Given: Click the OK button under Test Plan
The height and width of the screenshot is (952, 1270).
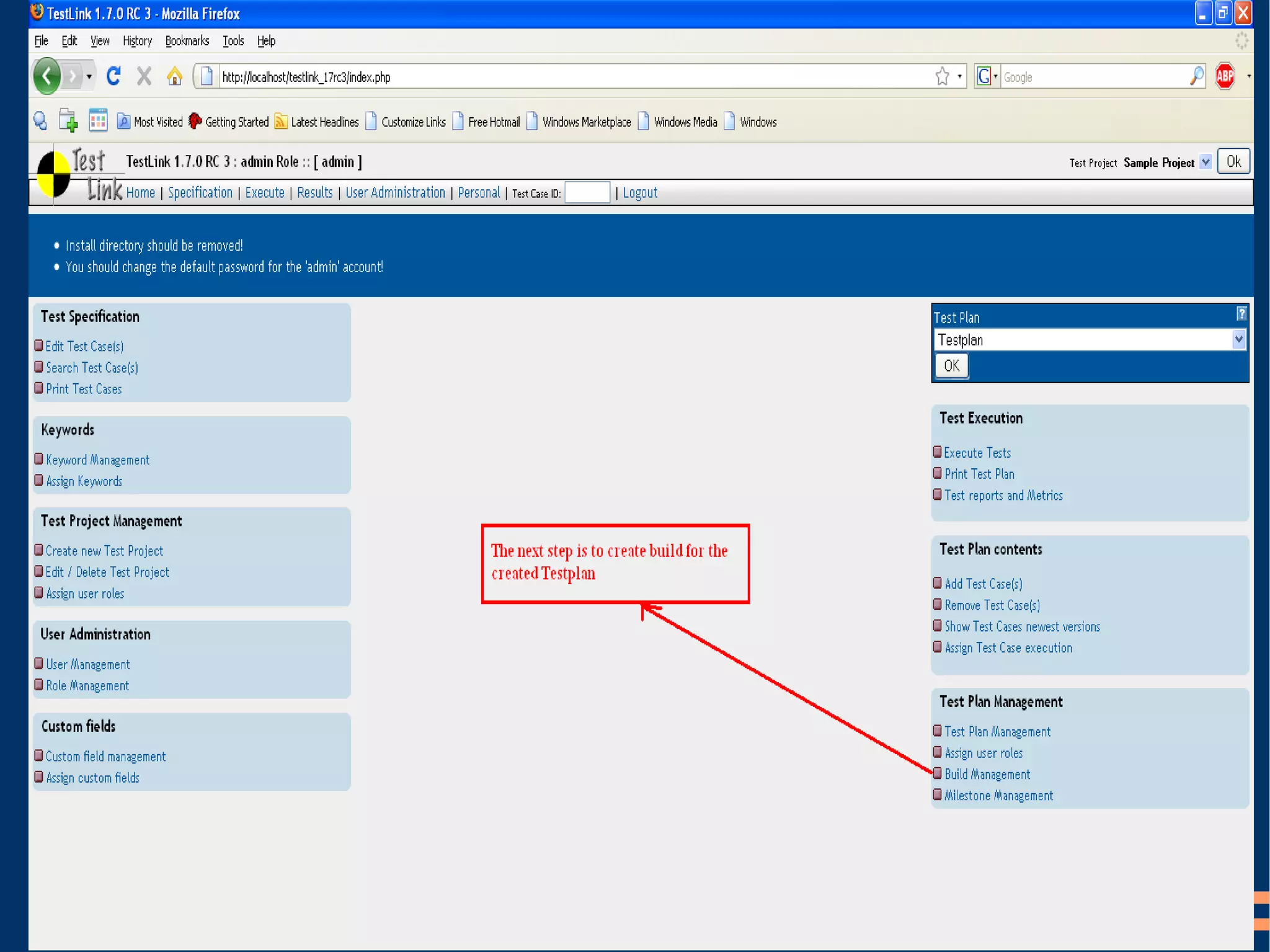Looking at the screenshot, I should point(951,366).
